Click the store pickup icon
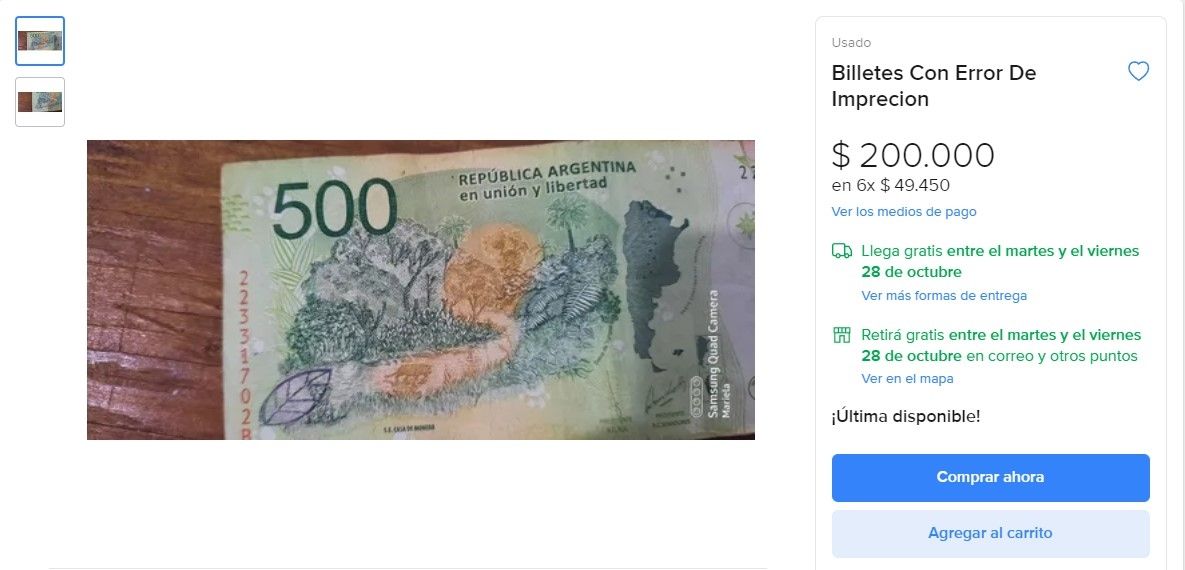The image size is (1185, 570). (x=842, y=335)
